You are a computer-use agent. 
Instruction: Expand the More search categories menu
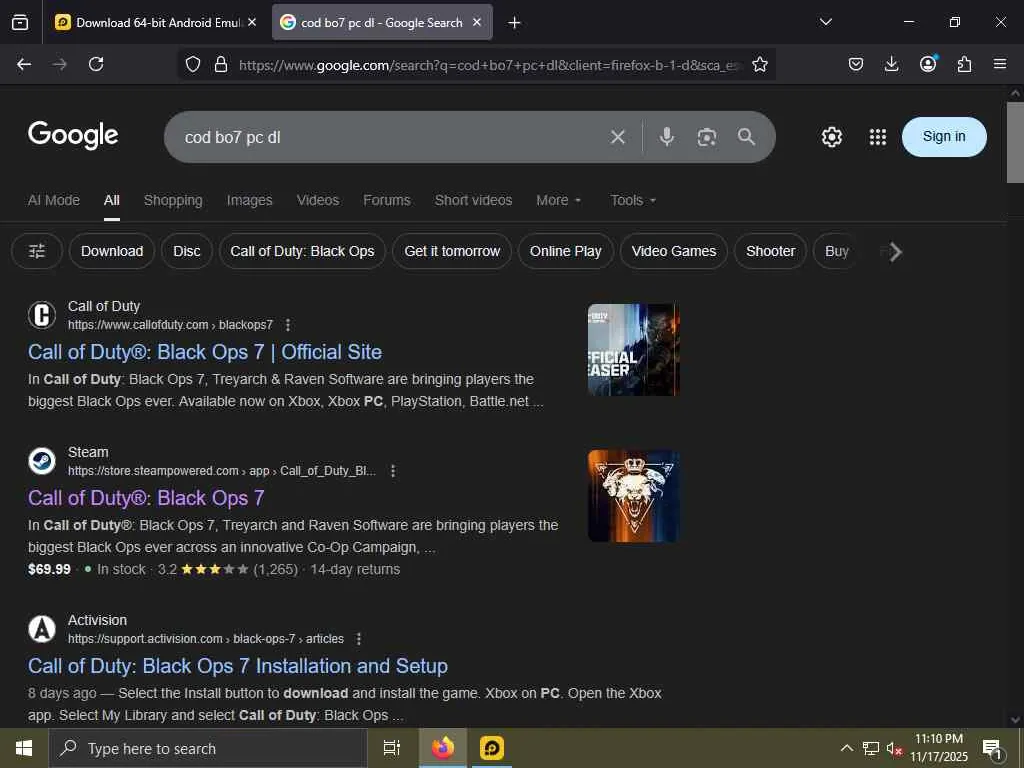pos(558,200)
